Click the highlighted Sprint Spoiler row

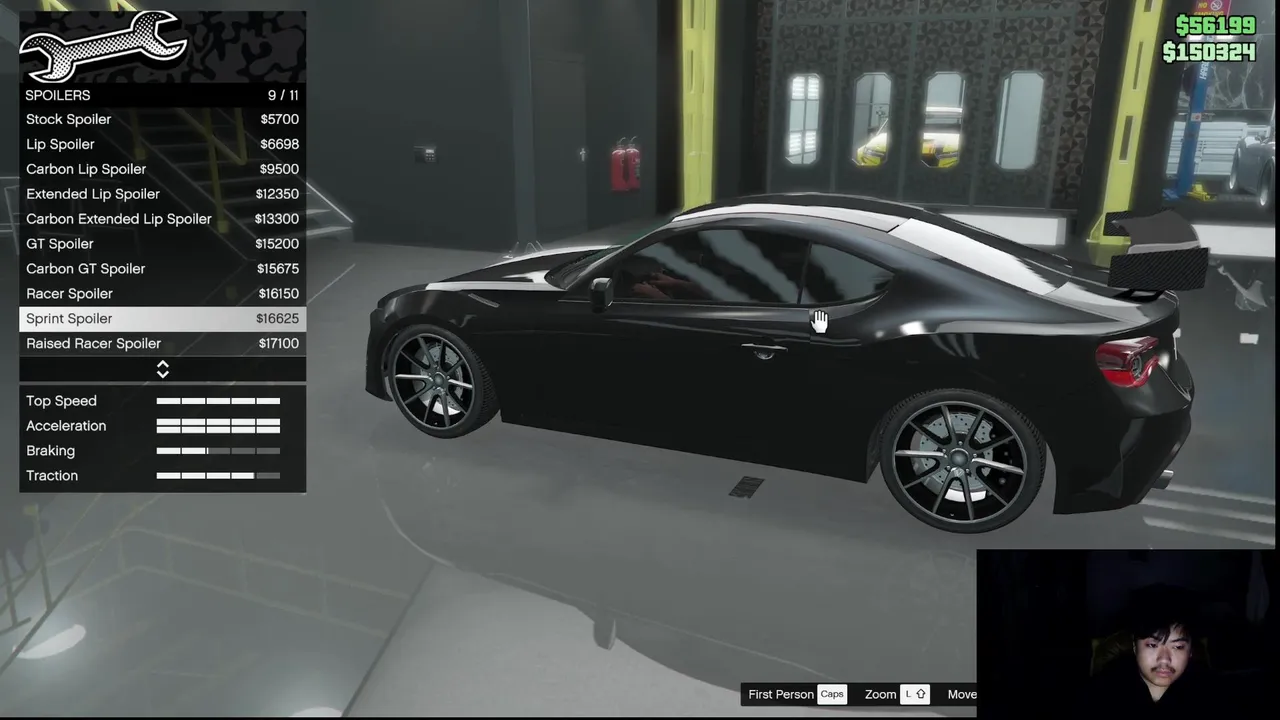(163, 319)
